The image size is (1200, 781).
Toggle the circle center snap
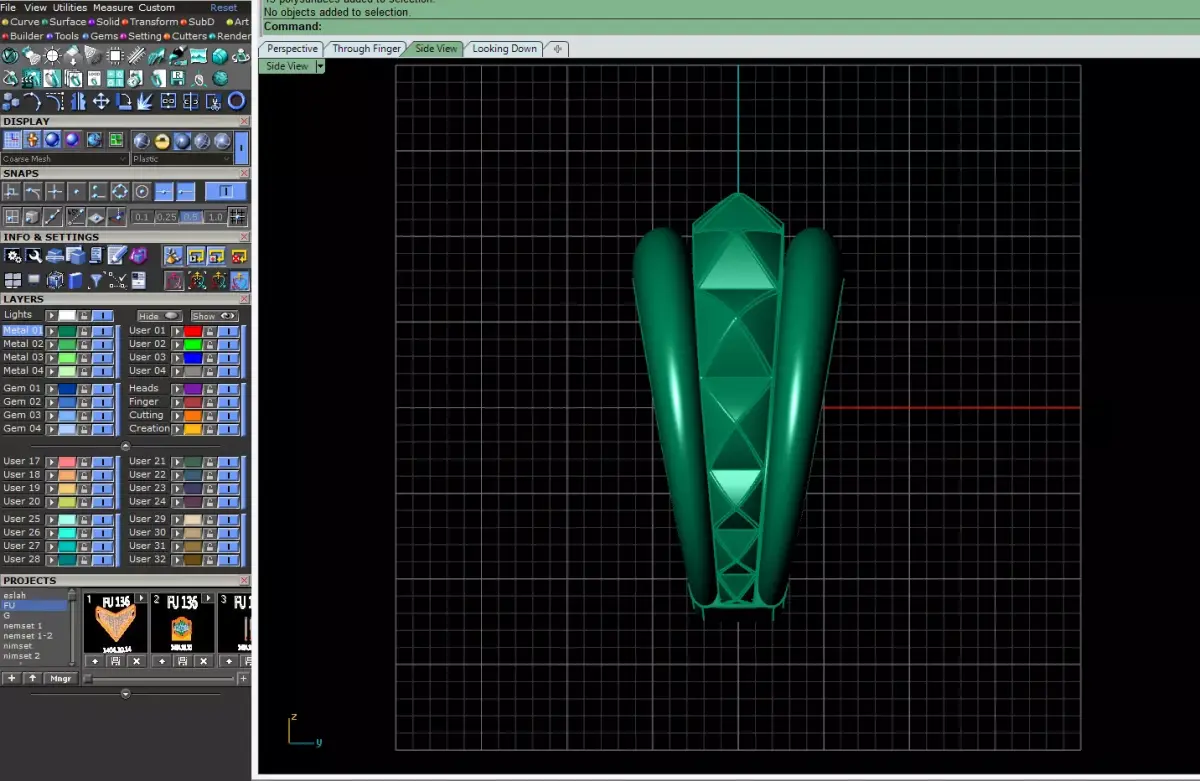click(141, 191)
